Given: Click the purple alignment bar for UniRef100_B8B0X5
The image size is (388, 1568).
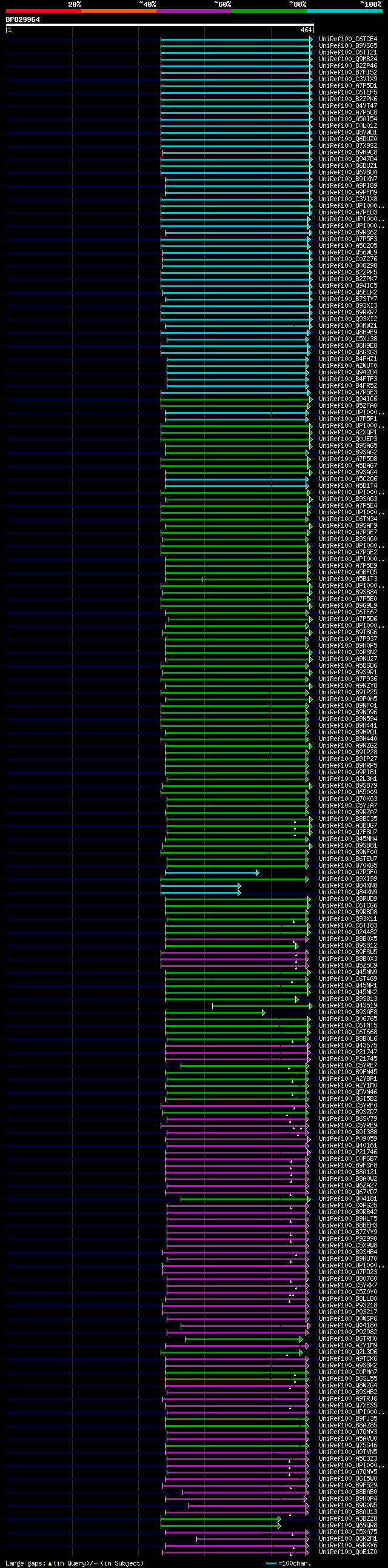Looking at the screenshot, I should pyautogui.click(x=237, y=939).
